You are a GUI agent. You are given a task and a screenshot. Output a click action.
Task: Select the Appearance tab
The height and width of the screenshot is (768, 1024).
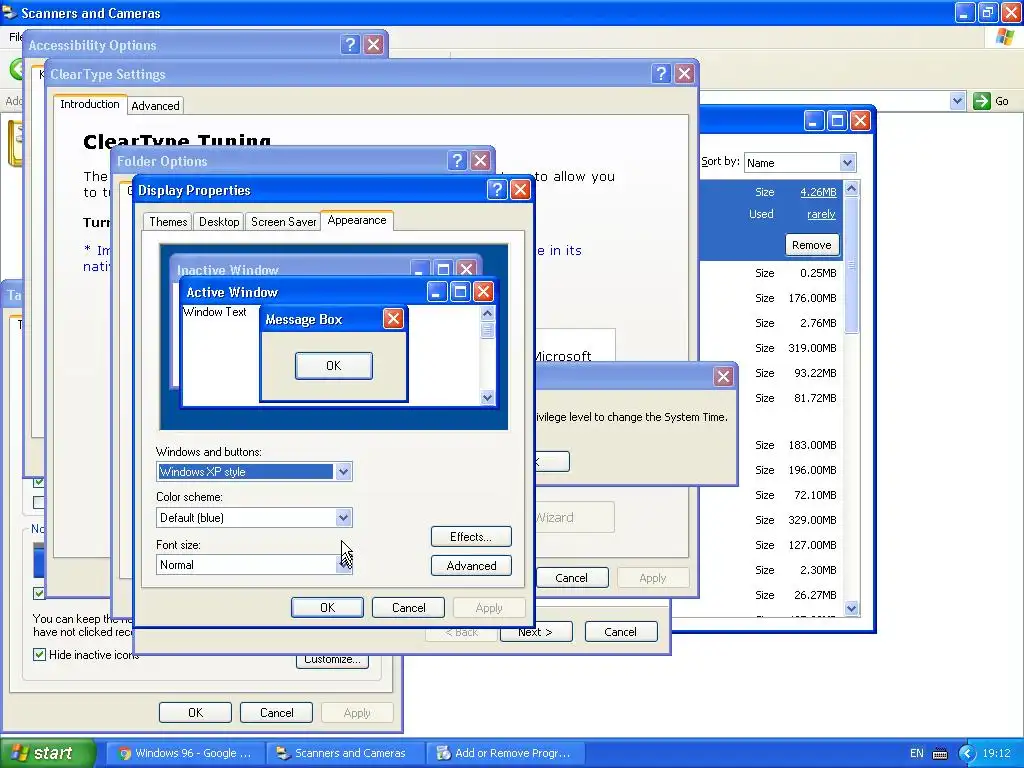(x=357, y=220)
